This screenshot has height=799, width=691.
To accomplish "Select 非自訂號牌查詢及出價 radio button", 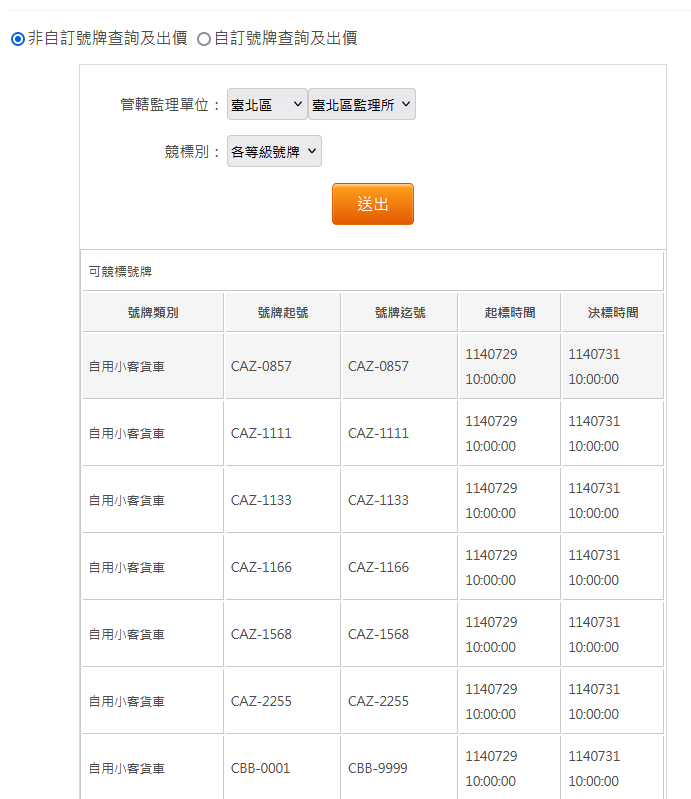I will (18, 39).
